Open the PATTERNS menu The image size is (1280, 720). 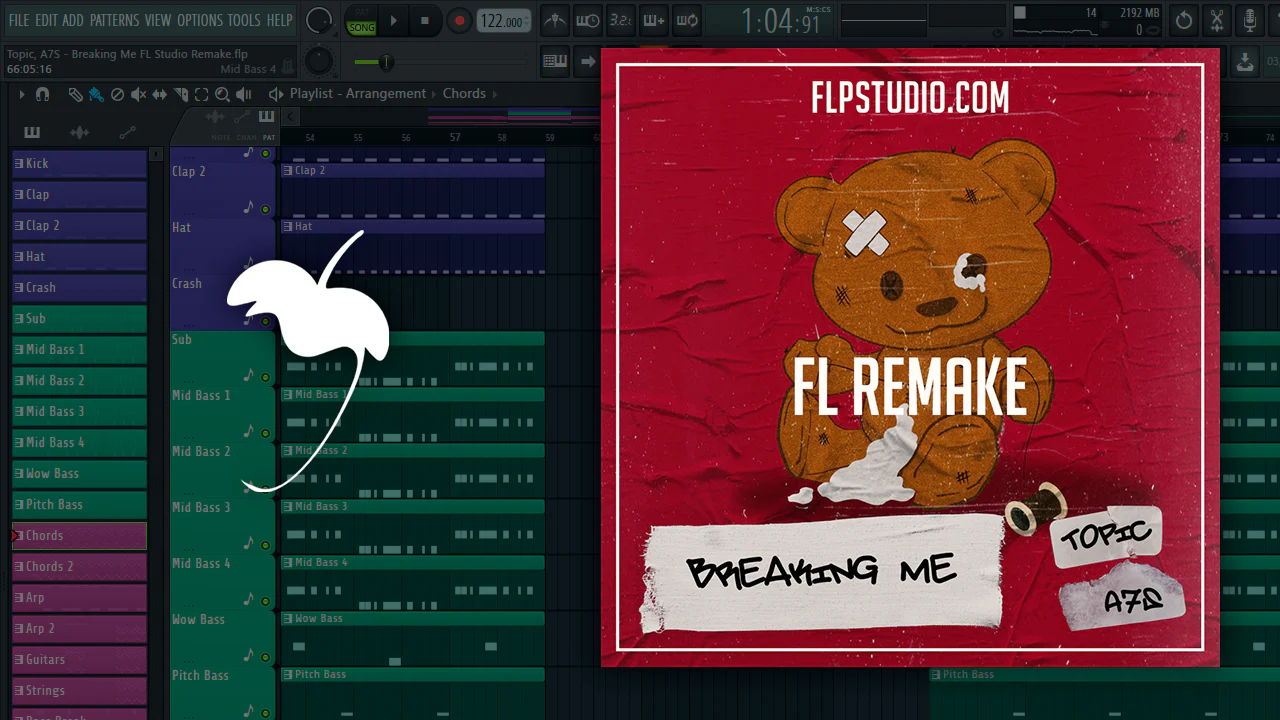[114, 20]
